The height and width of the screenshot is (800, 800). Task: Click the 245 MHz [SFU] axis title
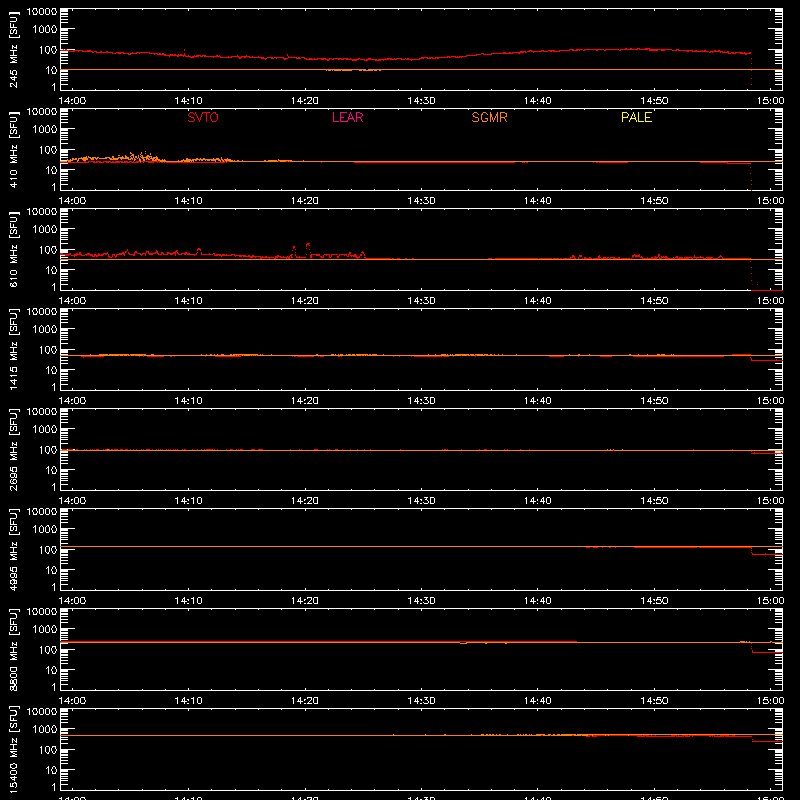13,50
